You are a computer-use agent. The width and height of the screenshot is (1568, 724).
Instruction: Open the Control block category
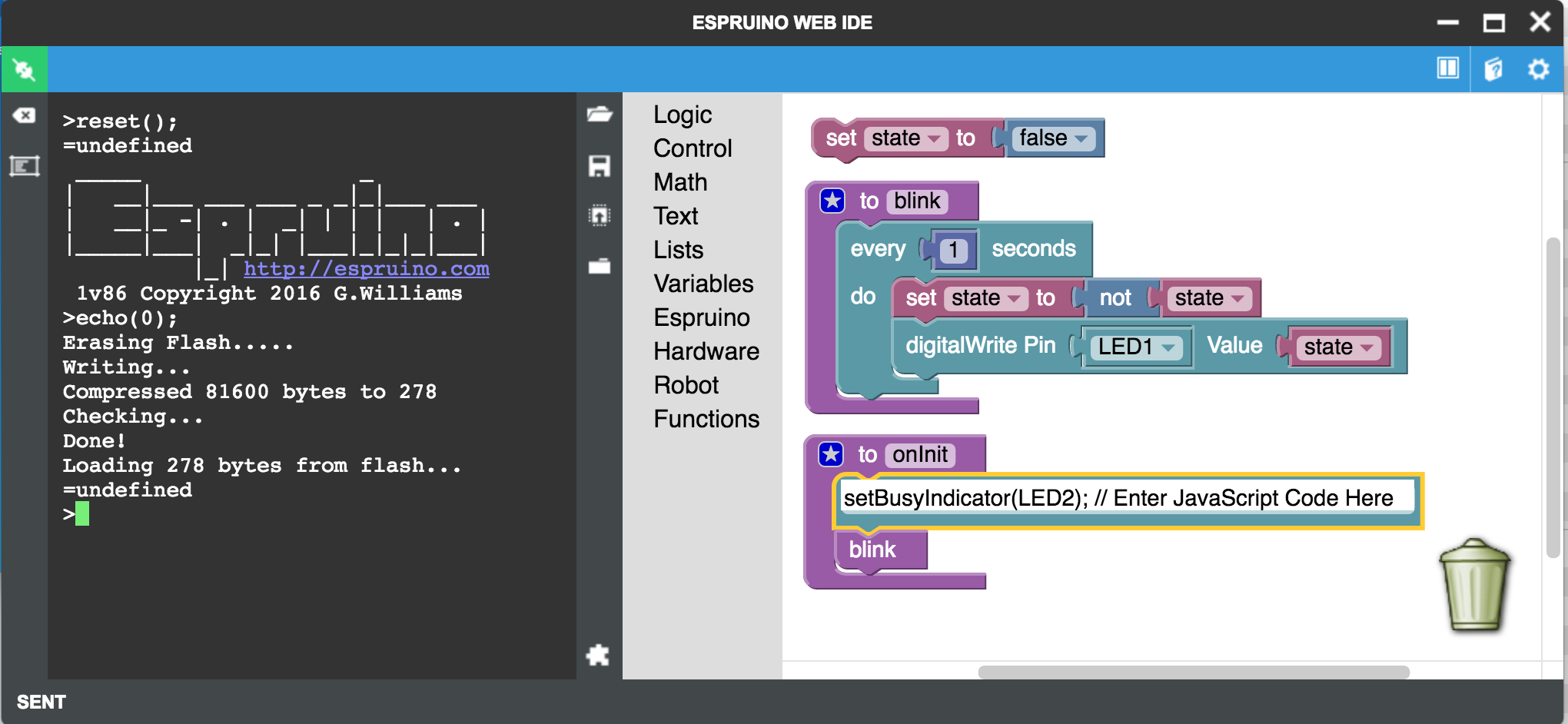(x=693, y=148)
